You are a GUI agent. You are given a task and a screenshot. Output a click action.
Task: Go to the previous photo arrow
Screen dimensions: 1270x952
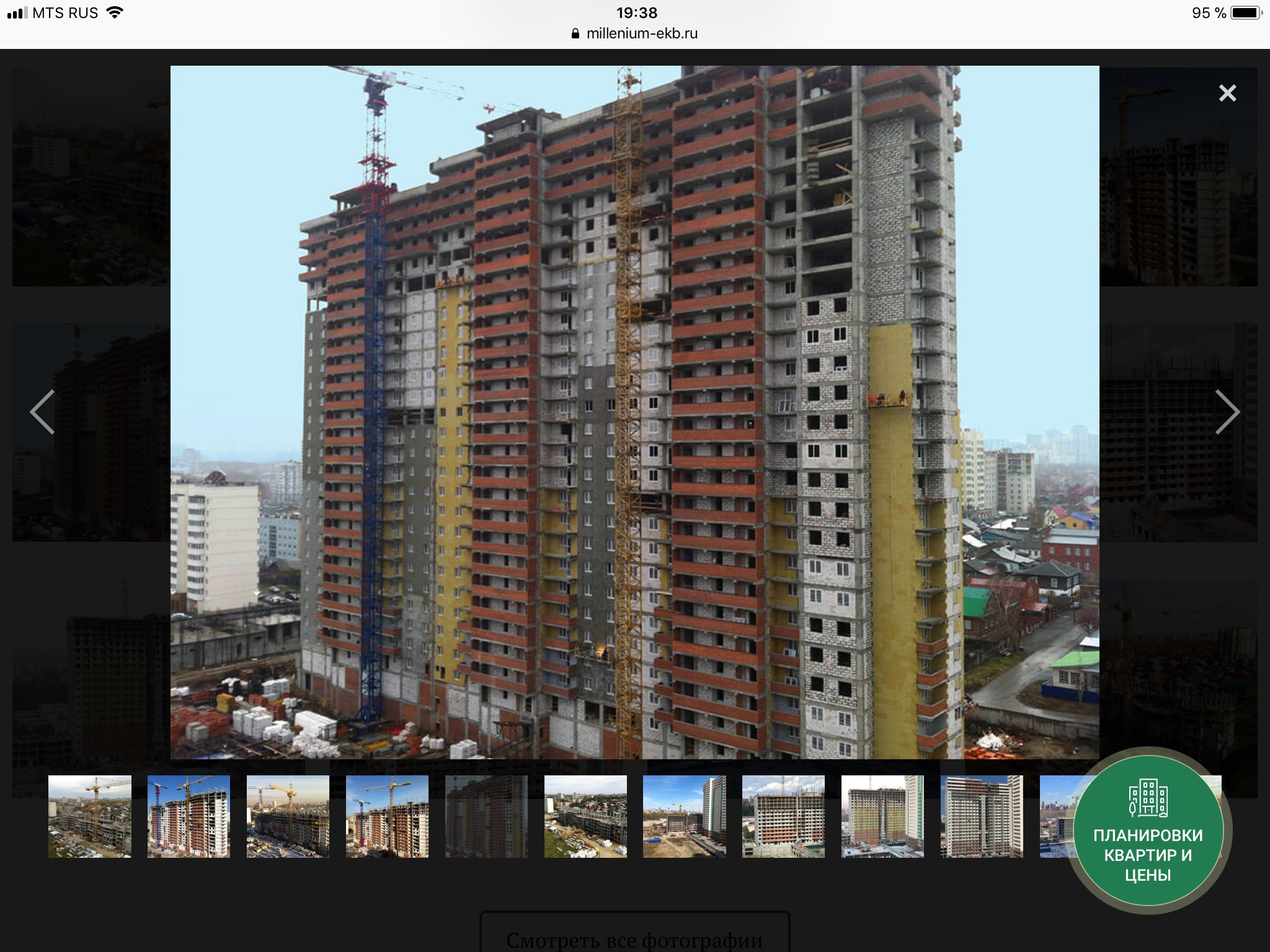43,412
